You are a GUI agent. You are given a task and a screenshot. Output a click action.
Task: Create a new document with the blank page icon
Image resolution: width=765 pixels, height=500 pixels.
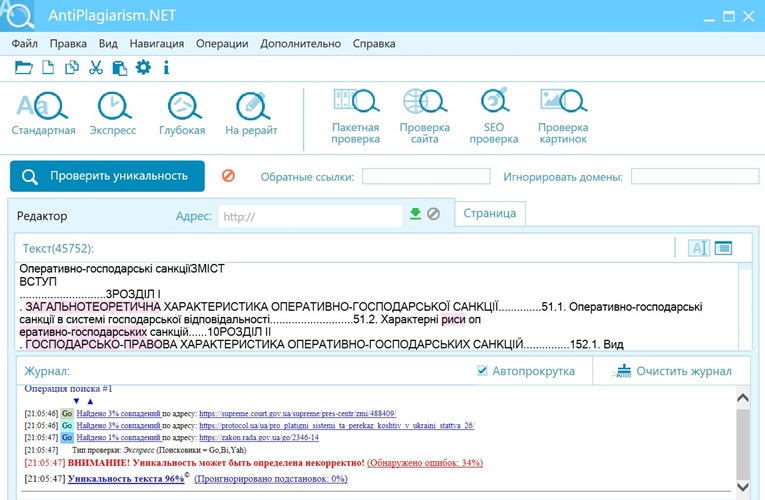tap(48, 67)
